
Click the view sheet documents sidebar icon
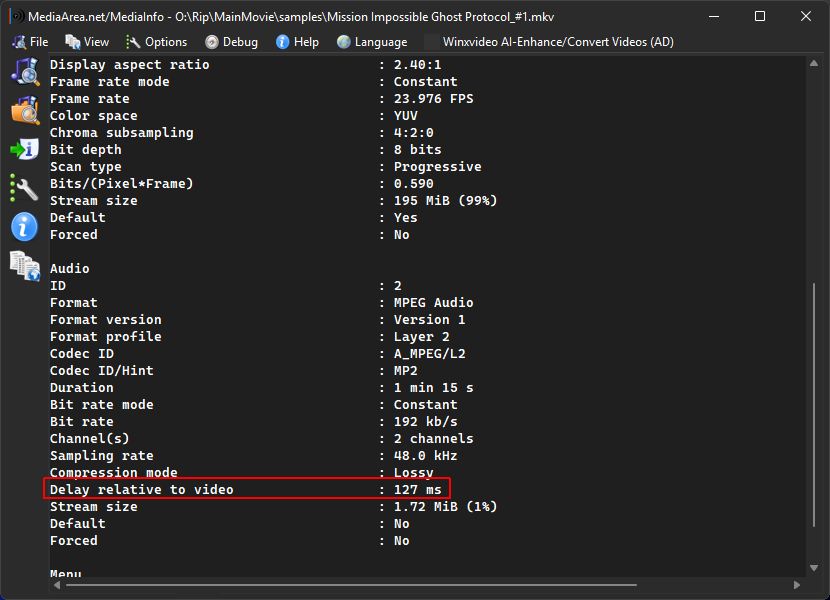pyautogui.click(x=25, y=266)
